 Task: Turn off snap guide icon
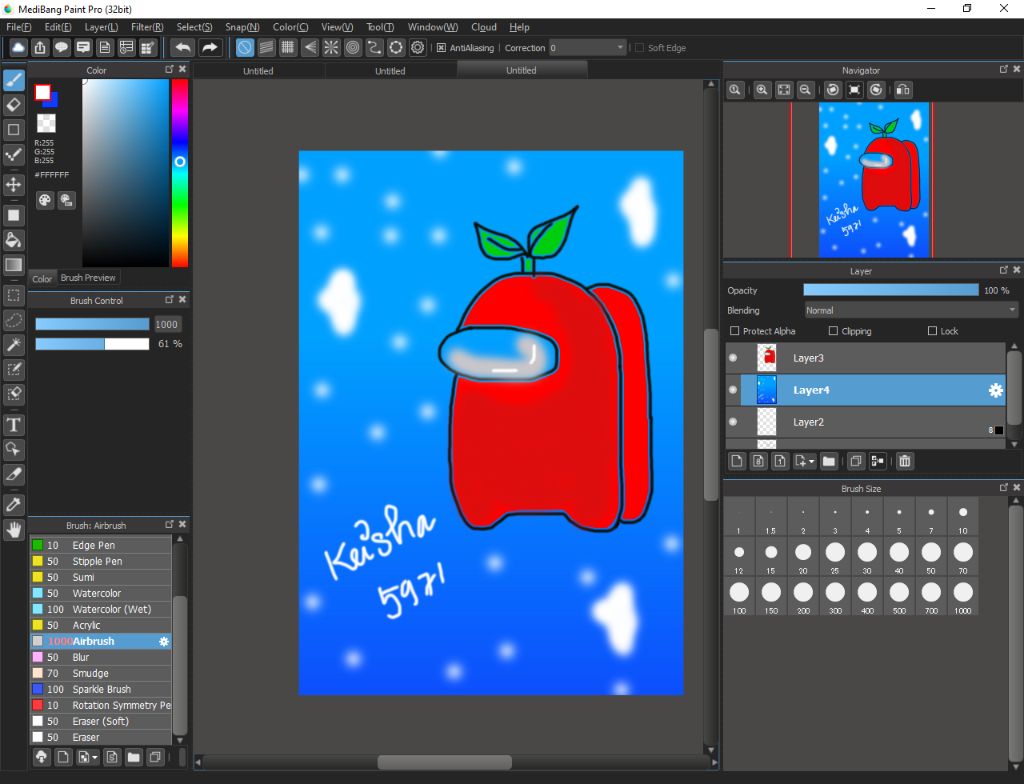click(244, 48)
